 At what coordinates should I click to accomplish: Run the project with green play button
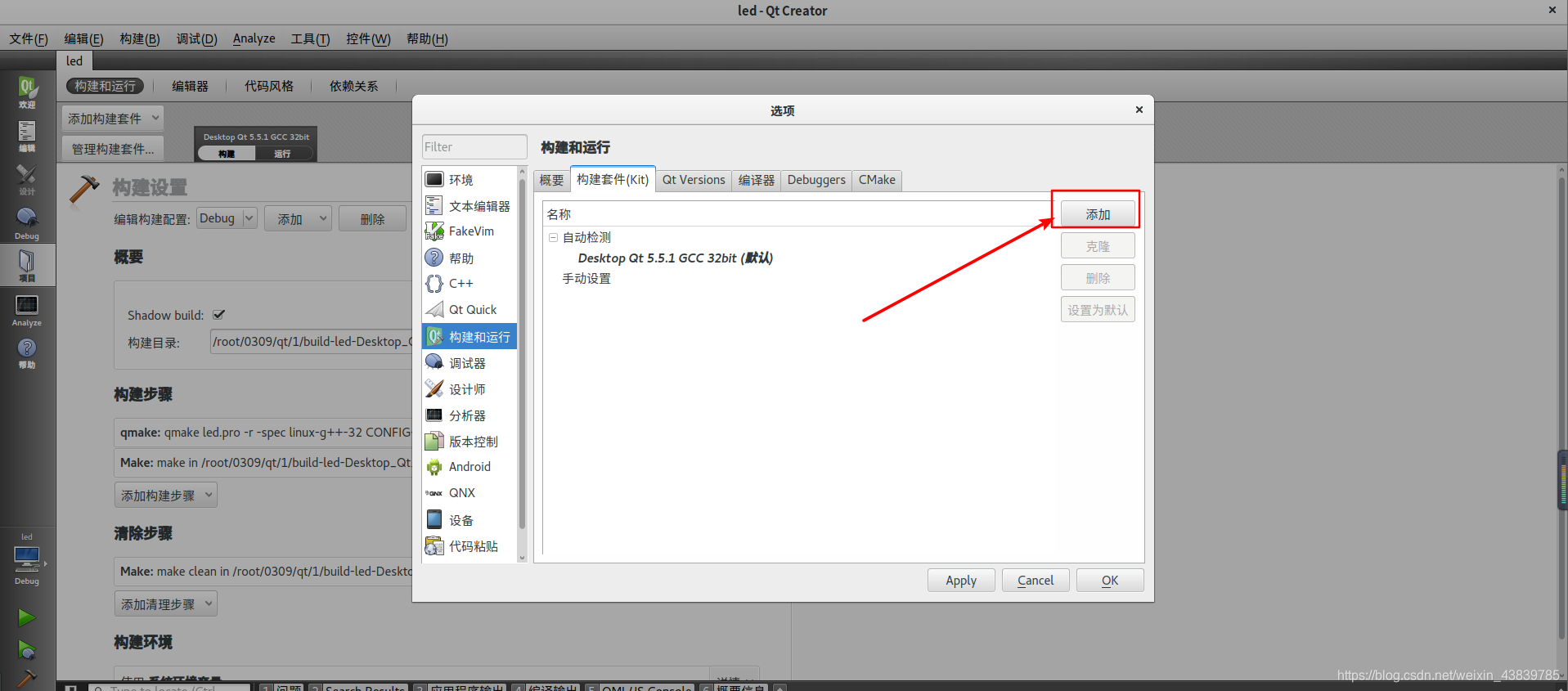pyautogui.click(x=27, y=617)
